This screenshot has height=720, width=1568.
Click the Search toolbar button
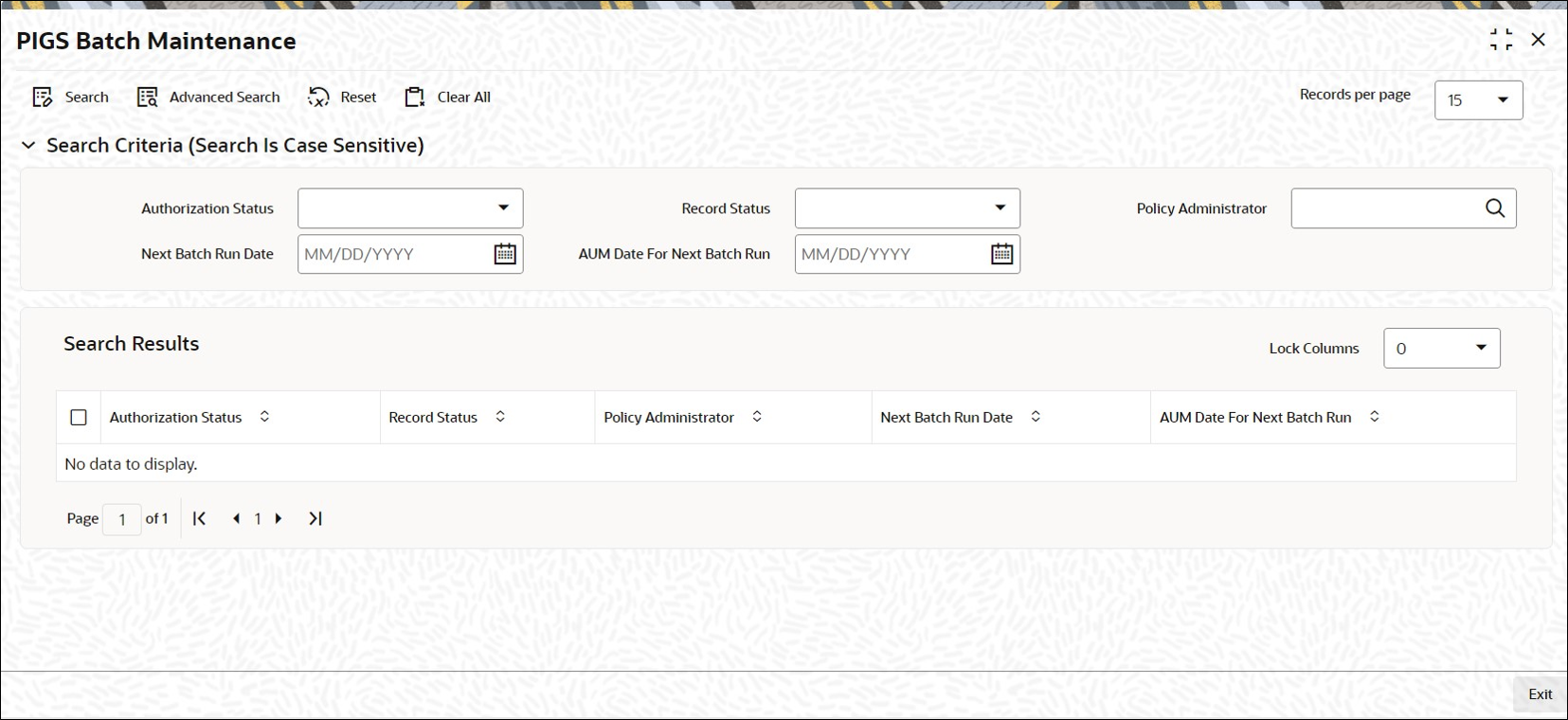70,97
